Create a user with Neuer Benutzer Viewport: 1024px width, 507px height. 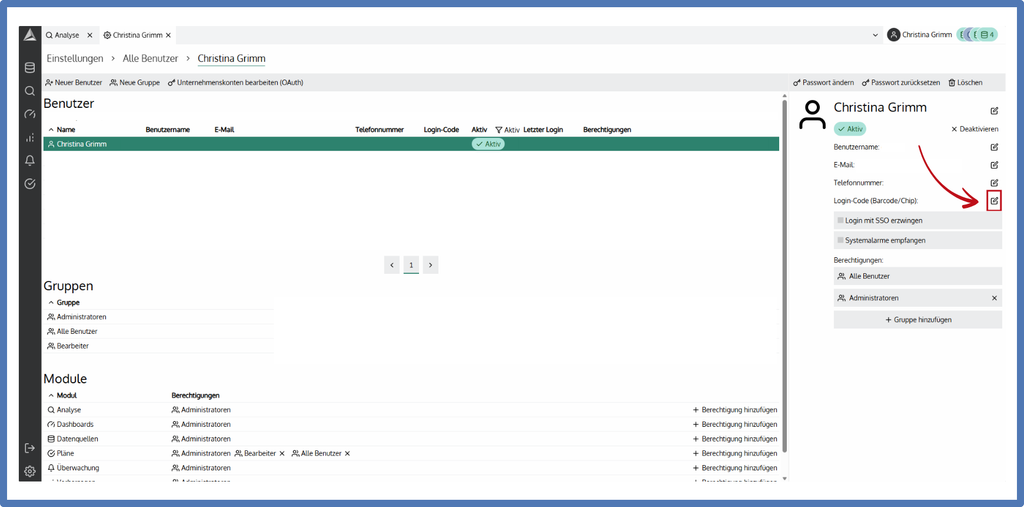74,83
